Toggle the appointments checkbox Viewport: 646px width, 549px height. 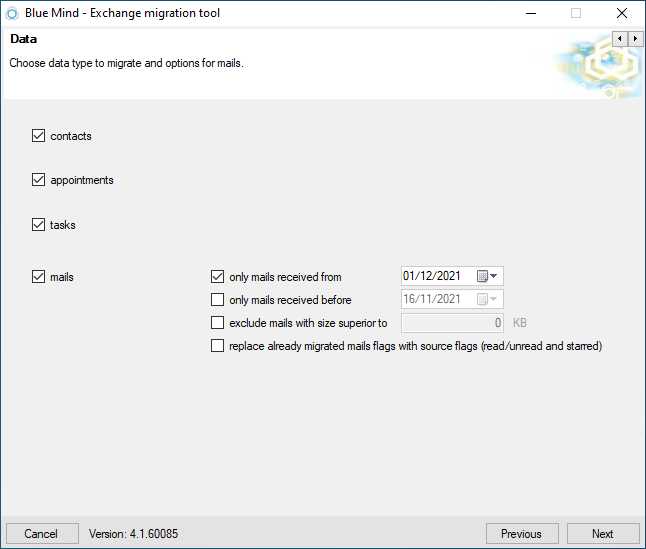click(x=38, y=180)
